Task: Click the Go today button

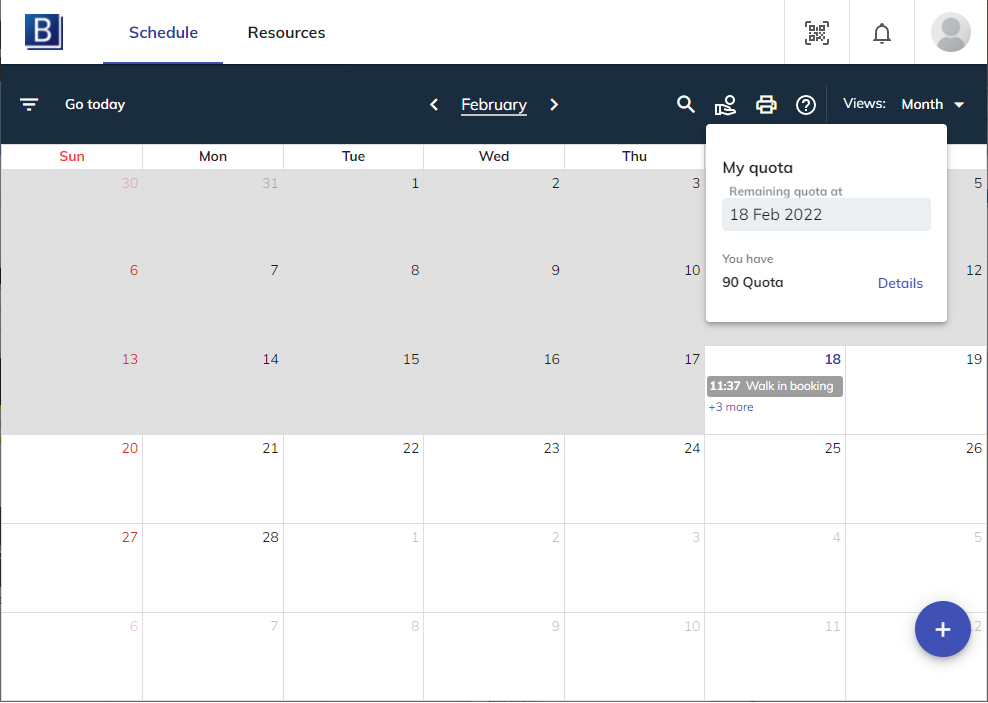Action: pyautogui.click(x=95, y=105)
